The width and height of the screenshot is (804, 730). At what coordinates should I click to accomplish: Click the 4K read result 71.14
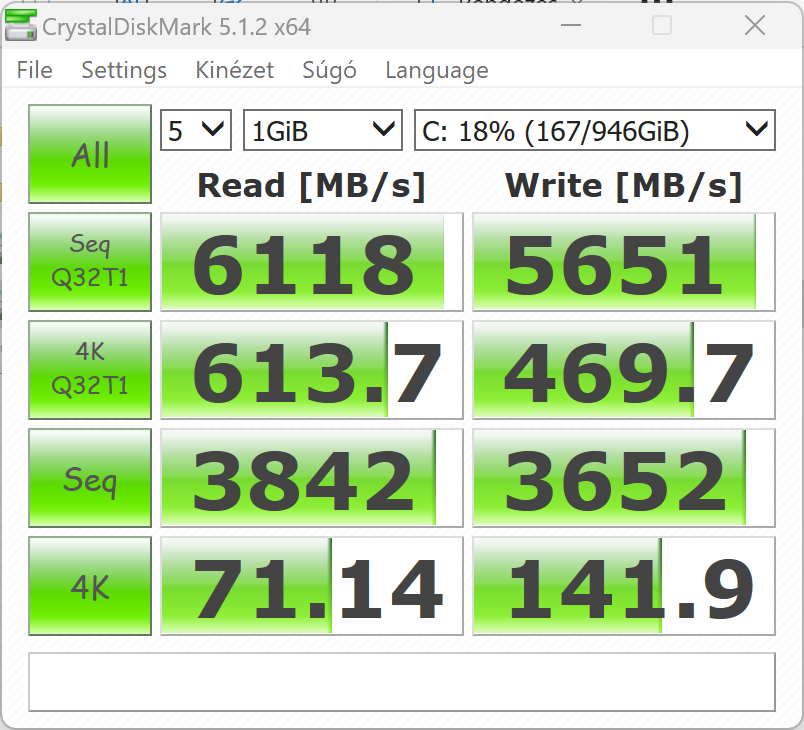[x=312, y=586]
